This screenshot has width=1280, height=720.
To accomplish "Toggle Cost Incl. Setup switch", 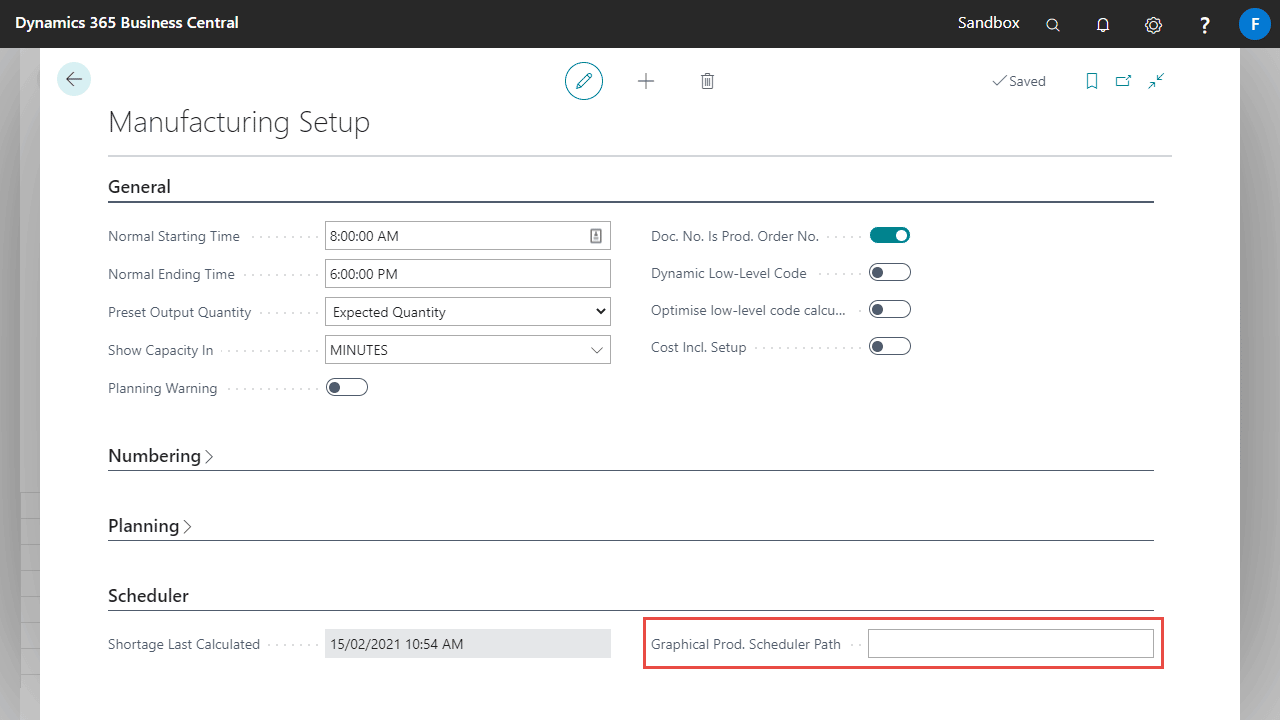I will [x=890, y=346].
